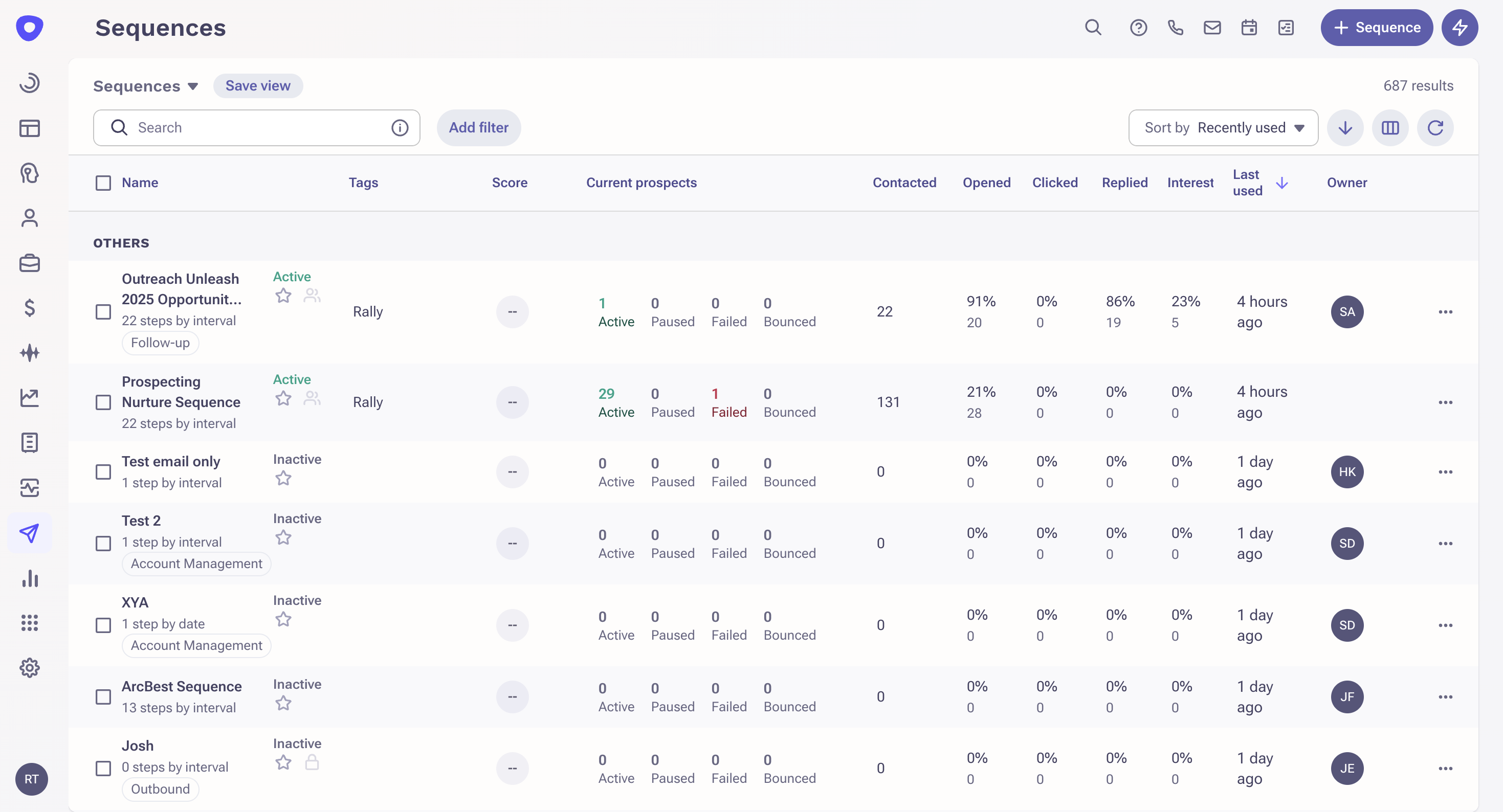
Task: Open the Settings gear in sidebar
Action: point(29,668)
